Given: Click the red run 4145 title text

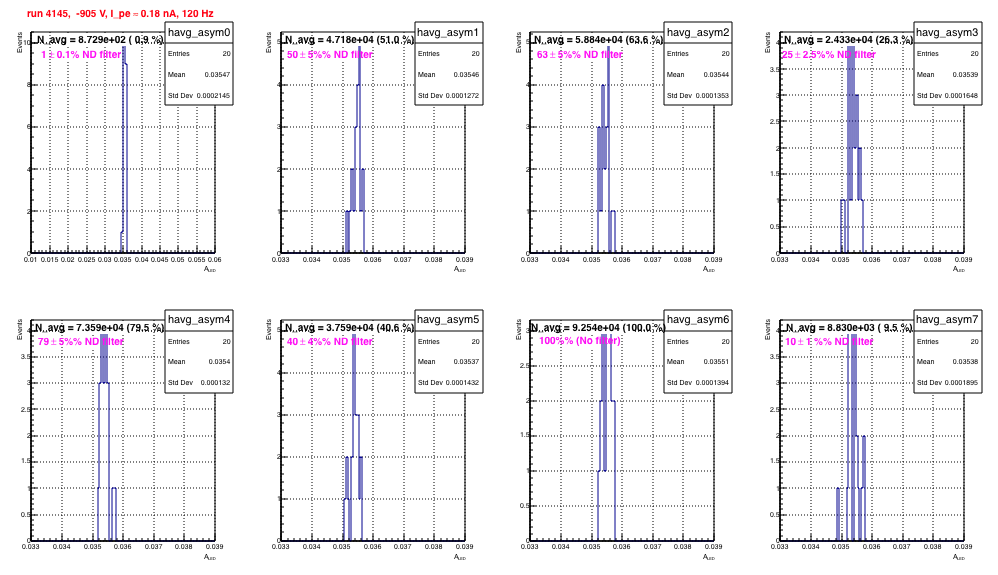Looking at the screenshot, I should 120,13.
